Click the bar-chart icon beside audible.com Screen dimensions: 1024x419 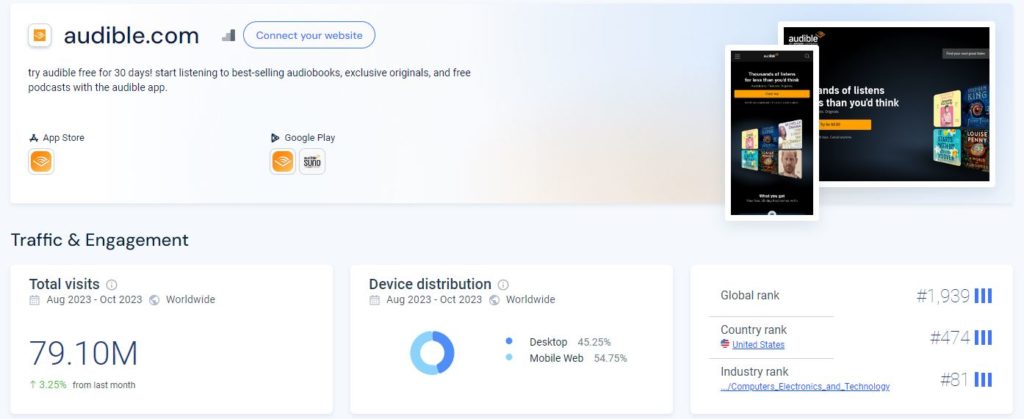(x=229, y=35)
